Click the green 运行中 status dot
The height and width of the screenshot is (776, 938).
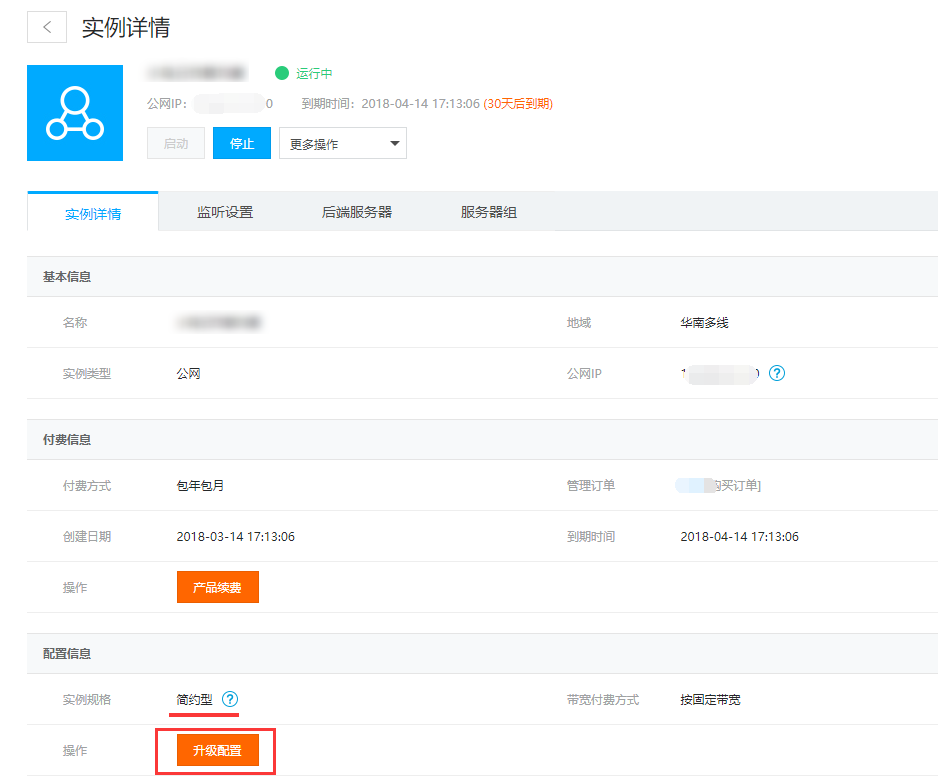(282, 74)
